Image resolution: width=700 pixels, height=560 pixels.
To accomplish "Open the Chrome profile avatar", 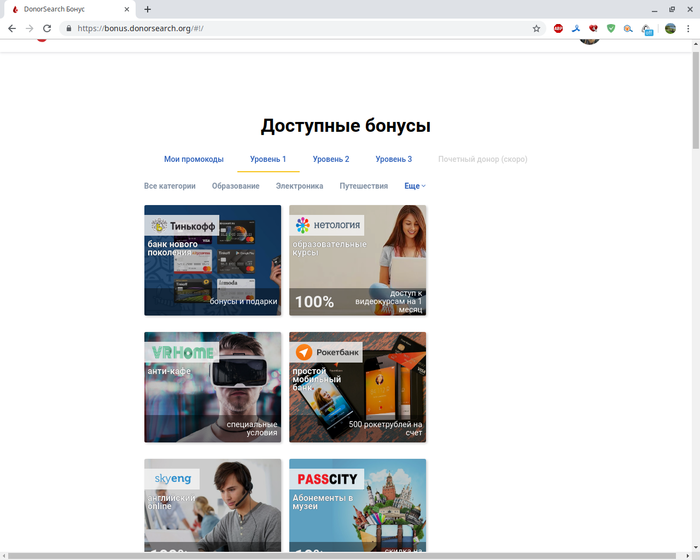I will (670, 29).
